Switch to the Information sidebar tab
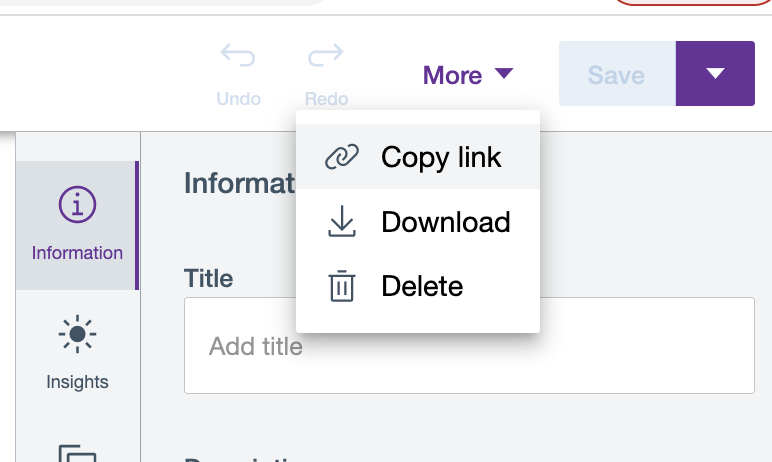 coord(77,226)
